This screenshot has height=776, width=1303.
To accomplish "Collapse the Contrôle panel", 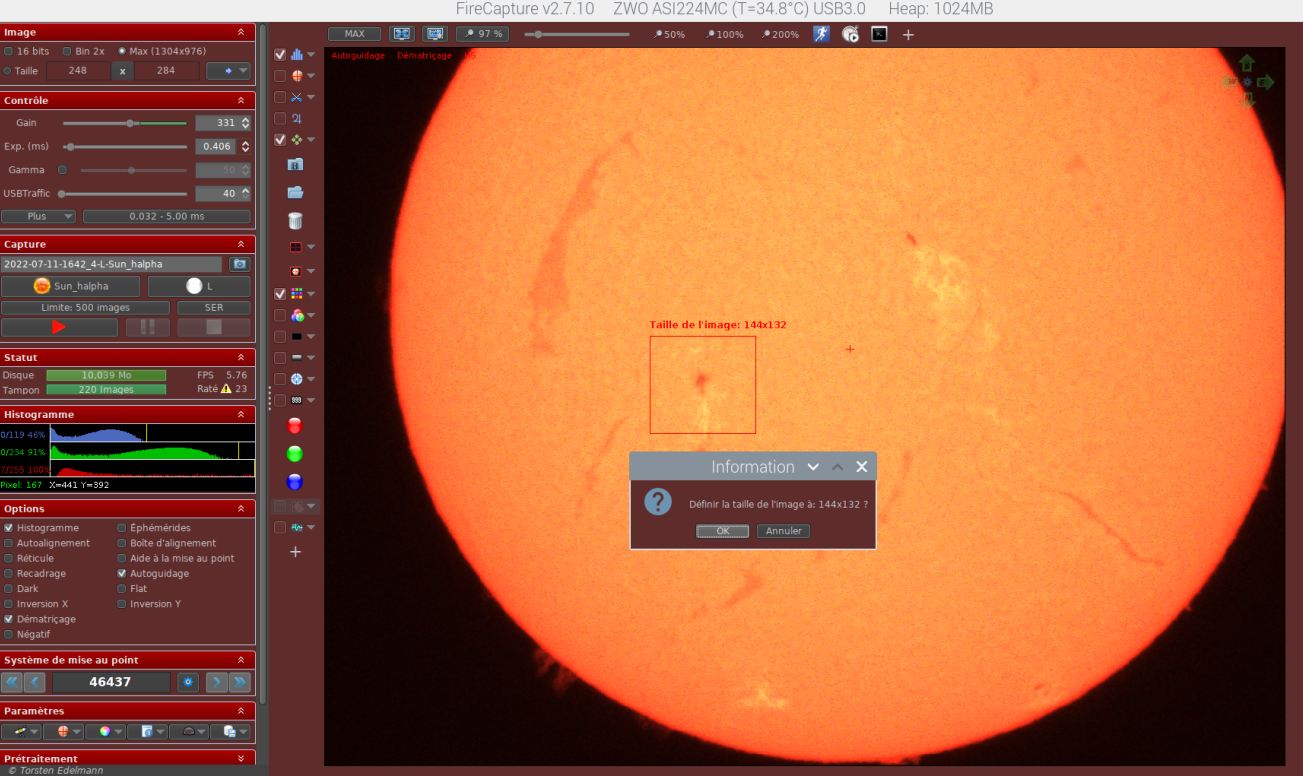I will pyautogui.click(x=241, y=100).
